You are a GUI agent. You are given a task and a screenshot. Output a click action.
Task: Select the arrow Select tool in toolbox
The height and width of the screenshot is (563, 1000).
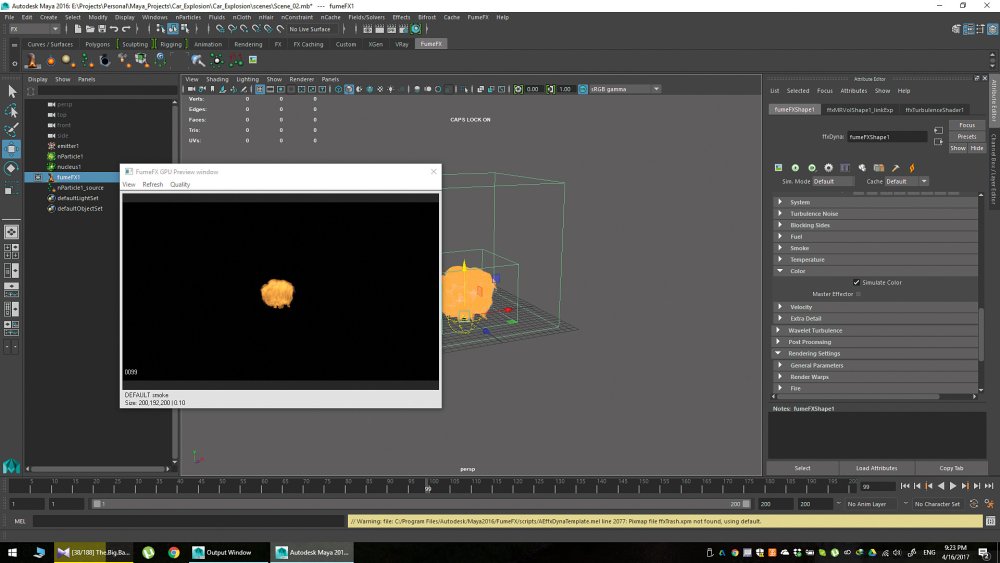pyautogui.click(x=11, y=92)
